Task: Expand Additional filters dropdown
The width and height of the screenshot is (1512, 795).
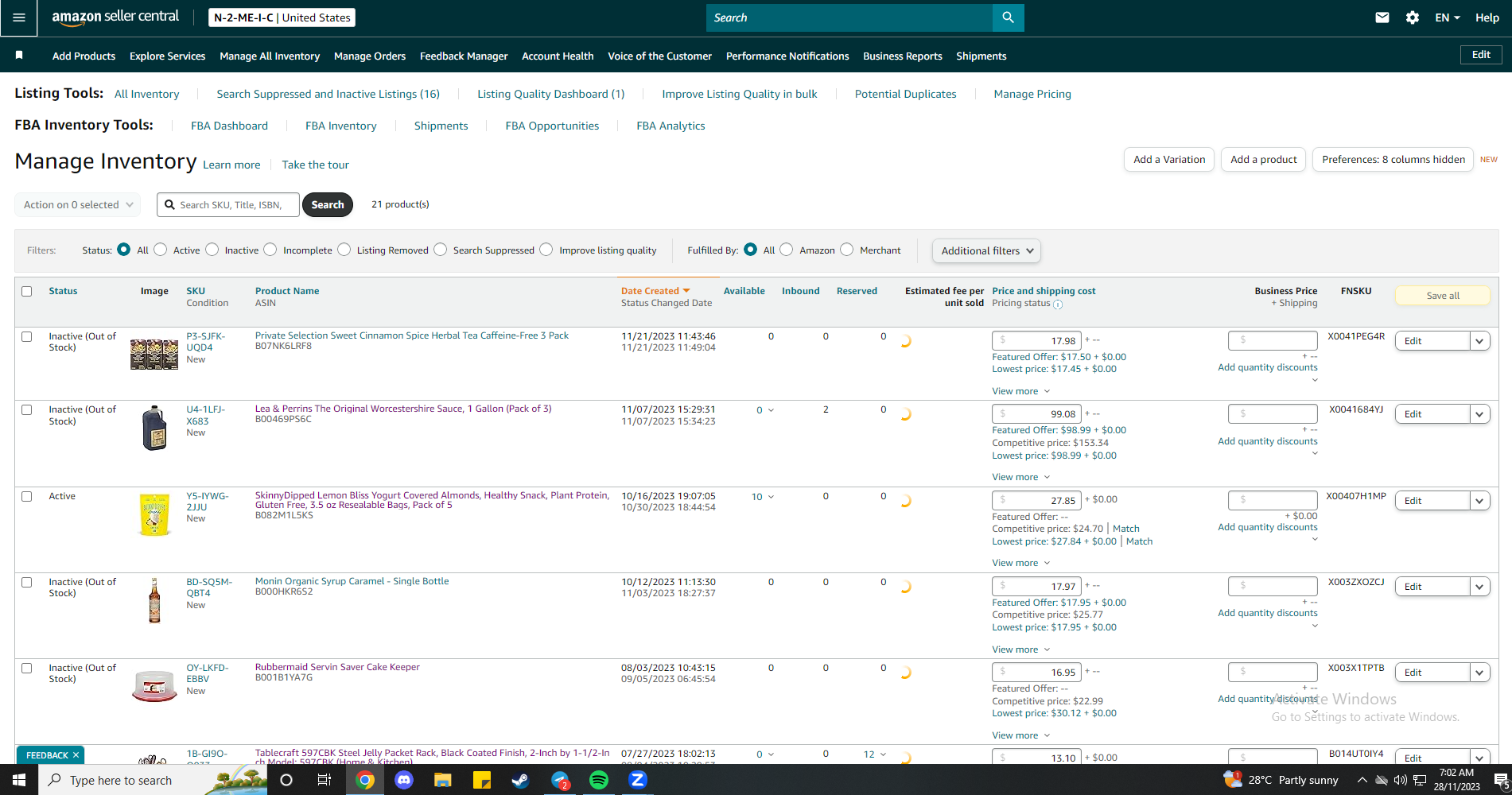Action: (986, 250)
